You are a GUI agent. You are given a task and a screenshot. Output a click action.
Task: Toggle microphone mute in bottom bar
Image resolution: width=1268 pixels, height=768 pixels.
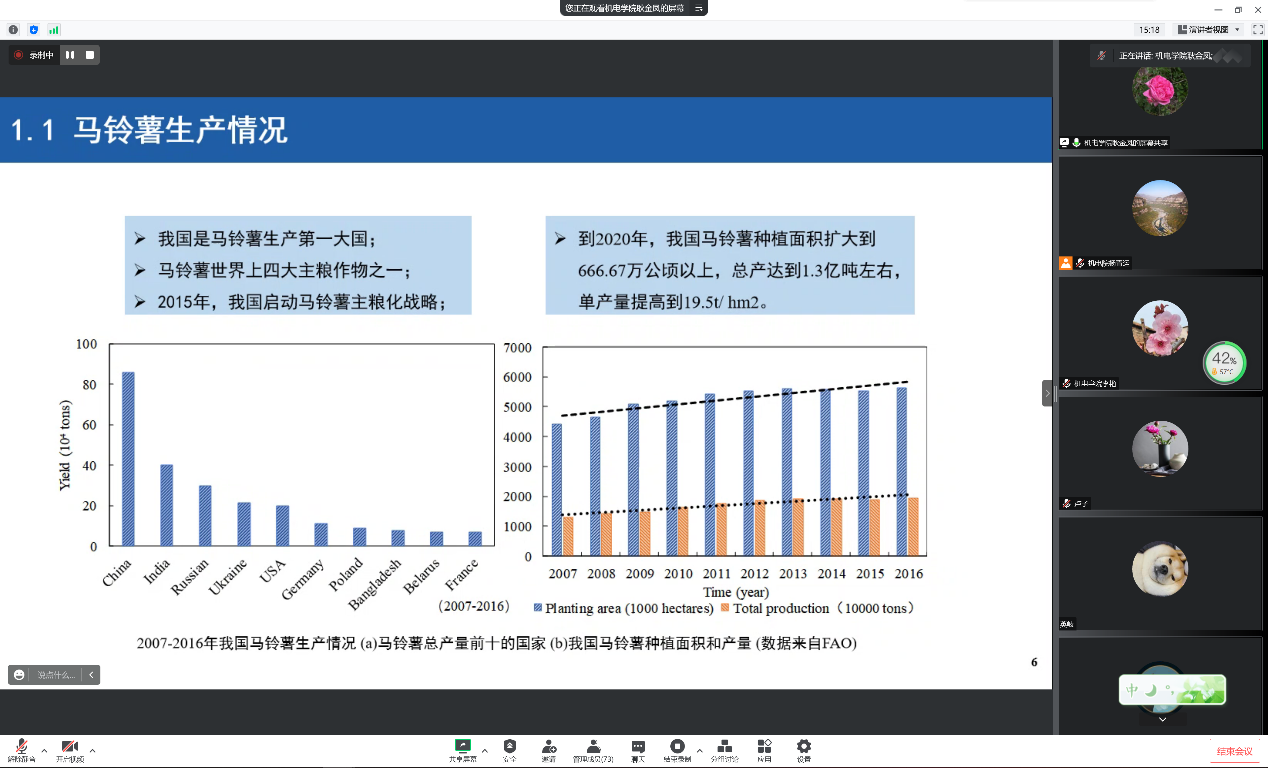pyautogui.click(x=21, y=749)
